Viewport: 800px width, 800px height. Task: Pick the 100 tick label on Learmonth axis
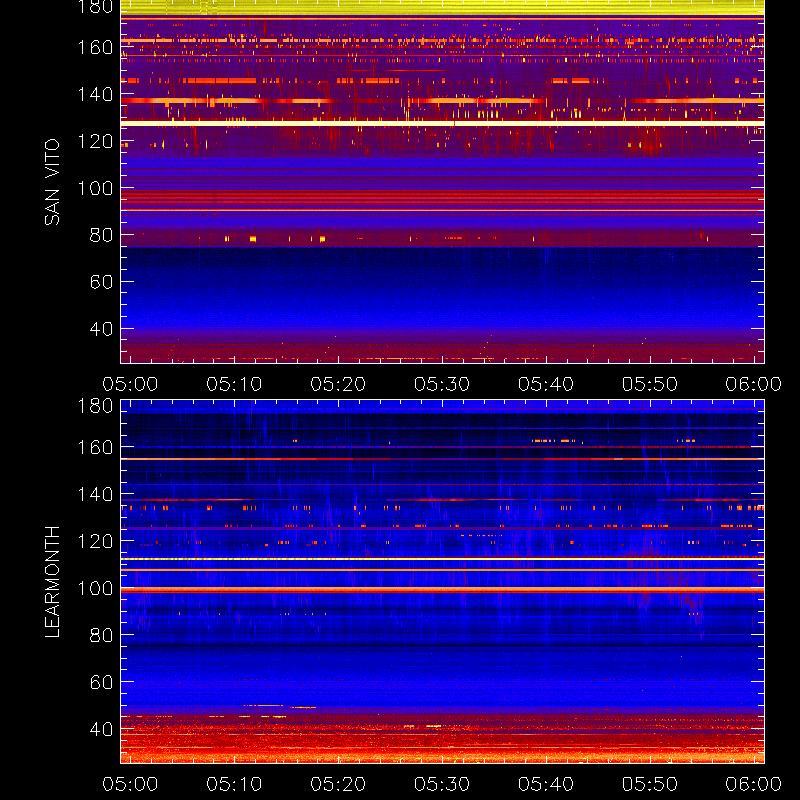click(x=95, y=588)
